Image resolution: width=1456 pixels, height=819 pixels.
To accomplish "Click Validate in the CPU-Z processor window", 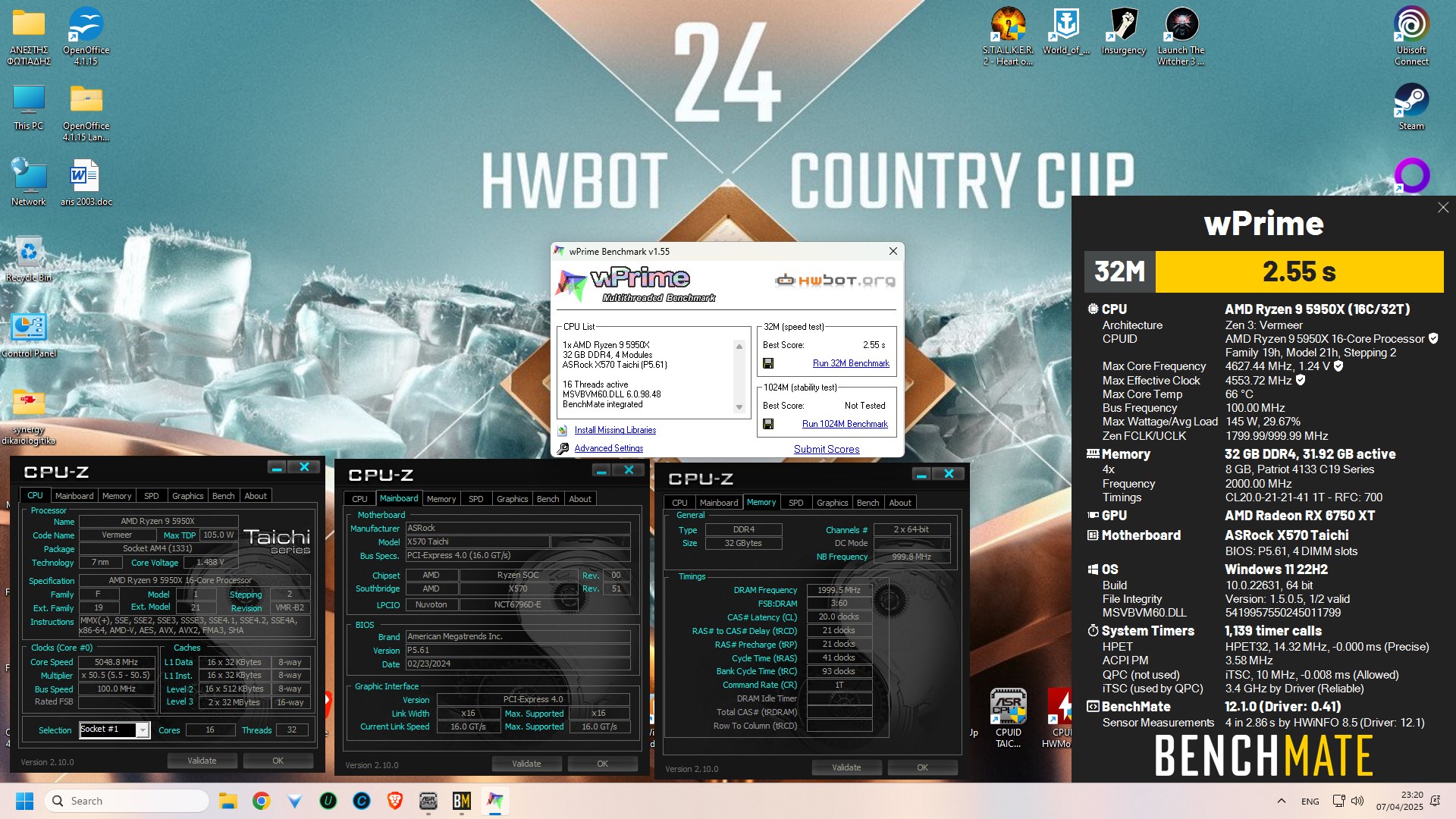I will click(202, 761).
